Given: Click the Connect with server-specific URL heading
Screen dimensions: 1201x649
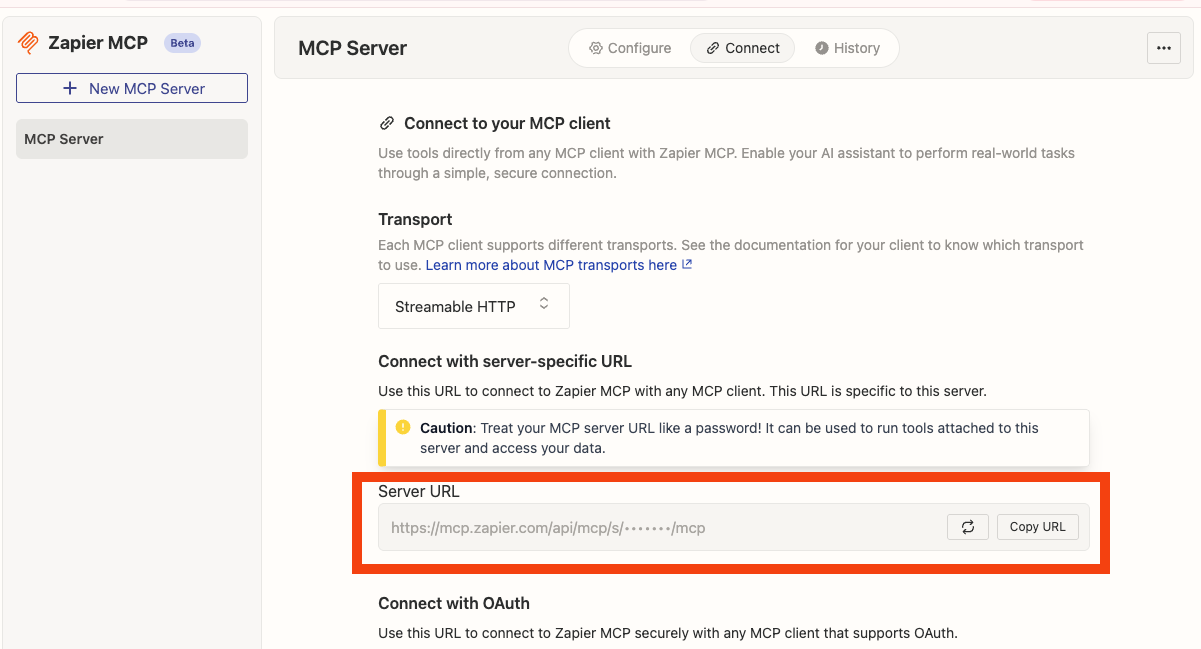Looking at the screenshot, I should 505,361.
